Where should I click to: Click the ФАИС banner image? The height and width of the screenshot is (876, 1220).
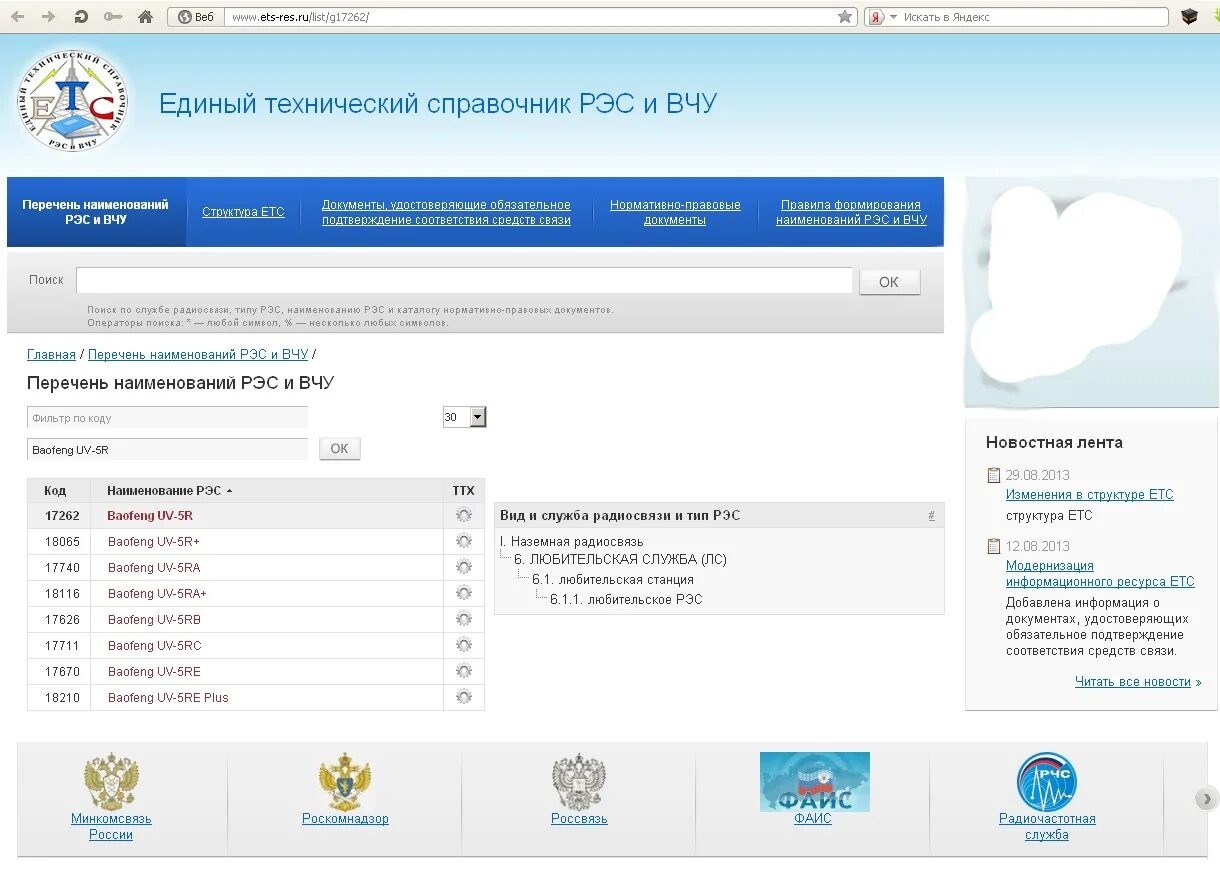pos(815,781)
